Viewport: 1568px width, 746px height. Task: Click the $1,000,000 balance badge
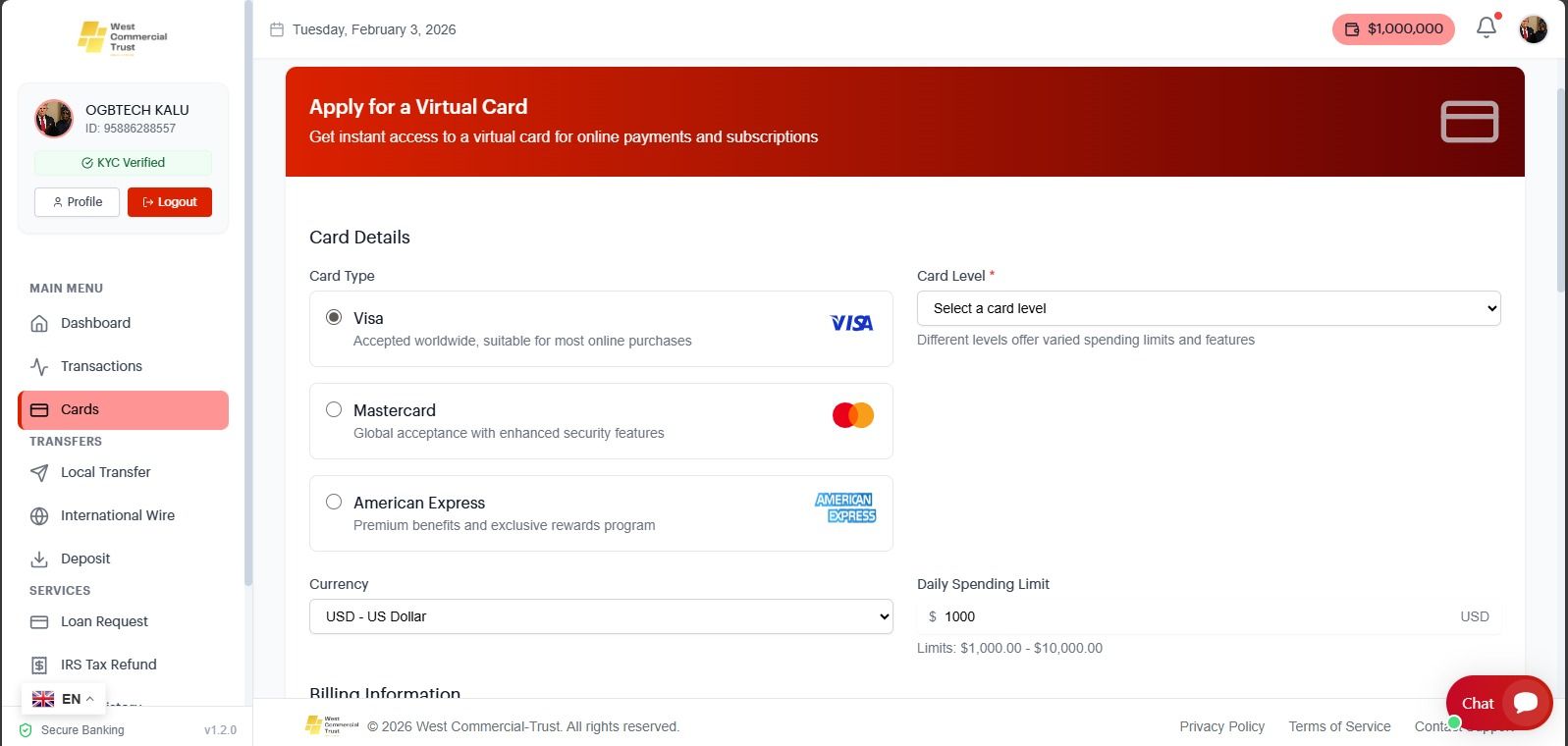[1393, 29]
